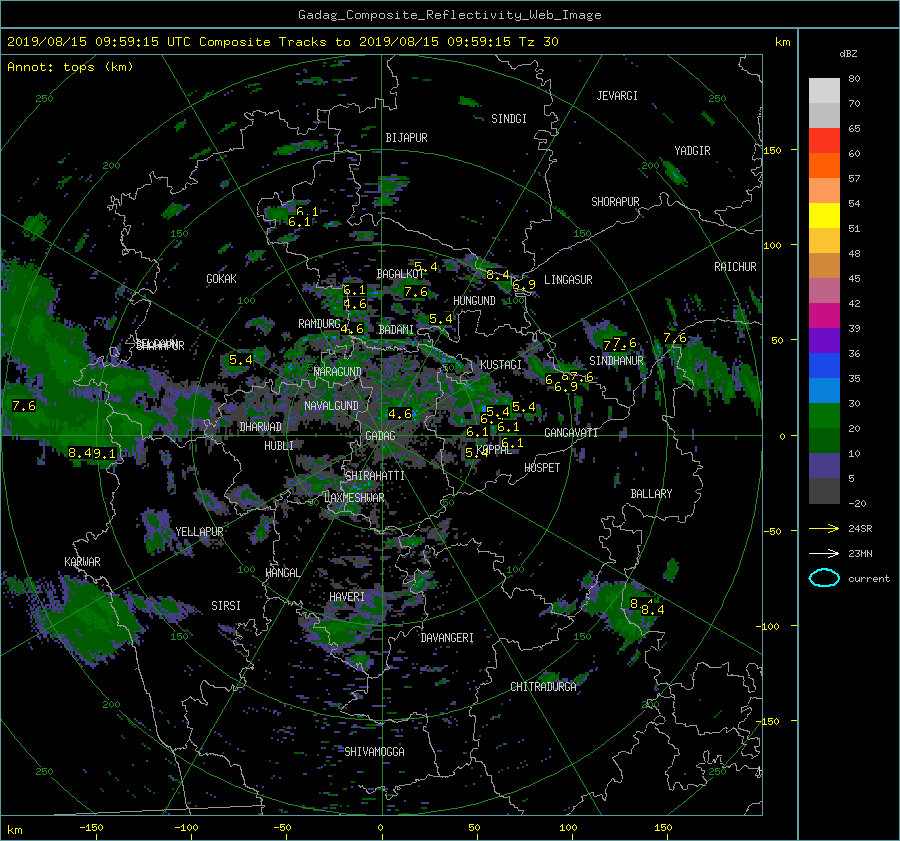The image size is (900, 841).
Task: Click the HAVERI city label
Action: pos(347,597)
